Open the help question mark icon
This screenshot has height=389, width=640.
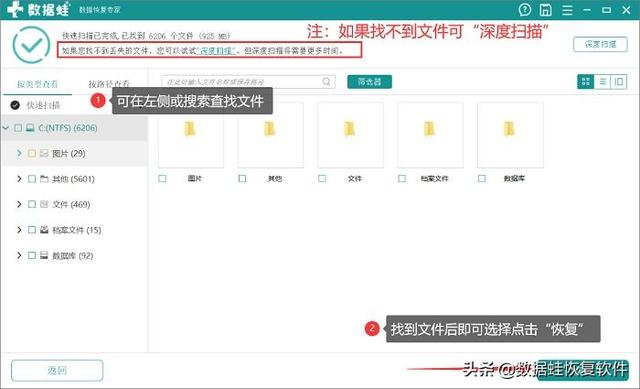[x=524, y=9]
